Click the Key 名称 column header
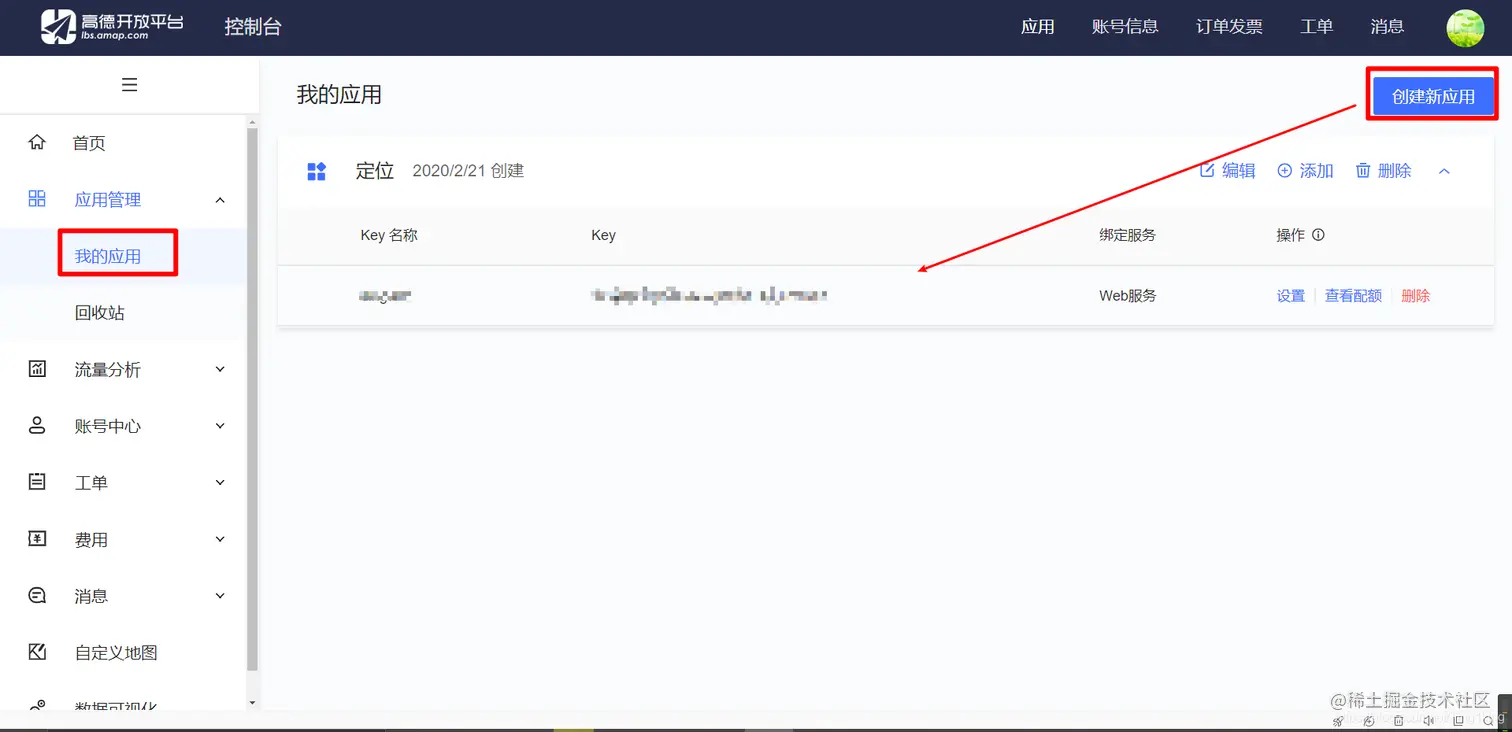 389,235
